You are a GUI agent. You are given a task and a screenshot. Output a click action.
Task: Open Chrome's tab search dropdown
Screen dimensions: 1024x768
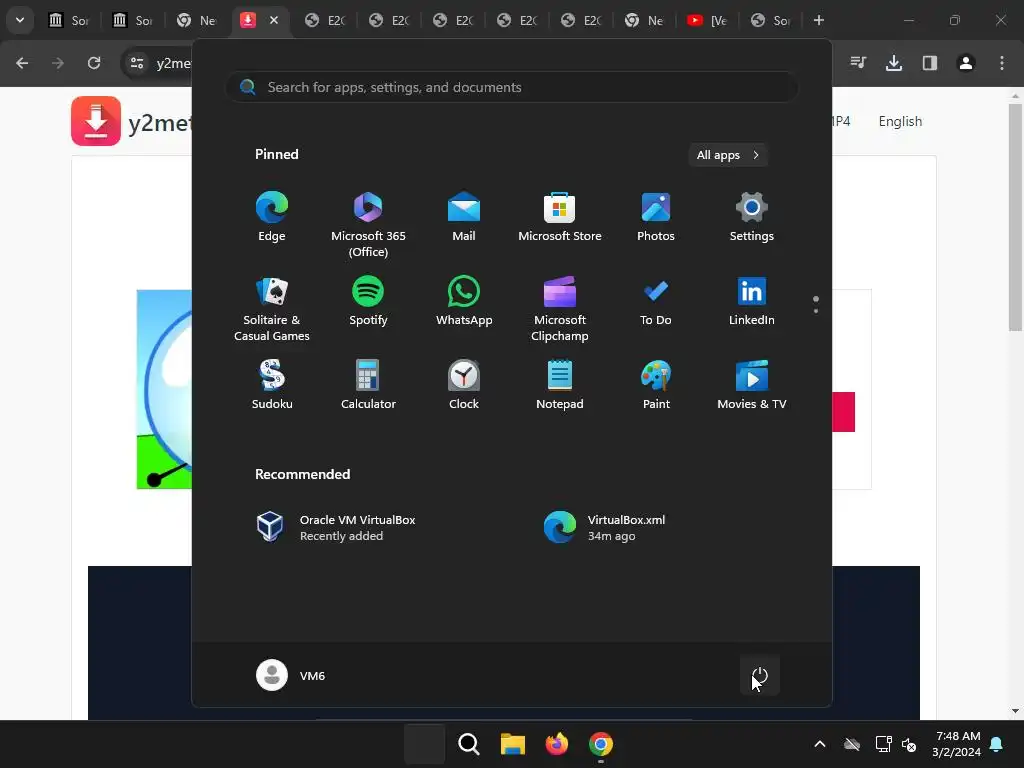pyautogui.click(x=20, y=20)
